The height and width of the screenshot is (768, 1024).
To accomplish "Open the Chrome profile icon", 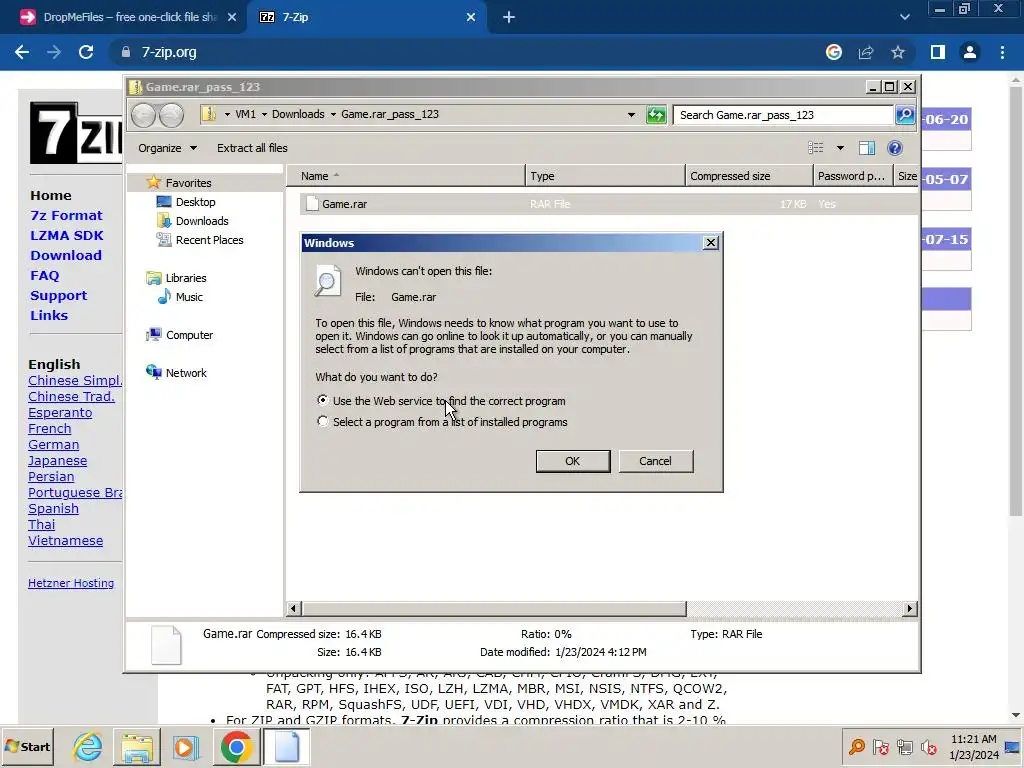I will tap(970, 52).
